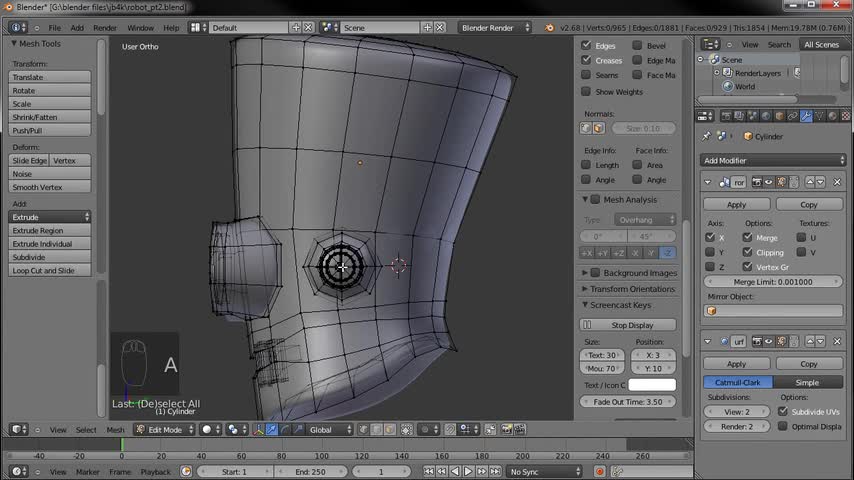Open the Render properties camera icon
Screen dimensions: 854x480
[x=725, y=116]
